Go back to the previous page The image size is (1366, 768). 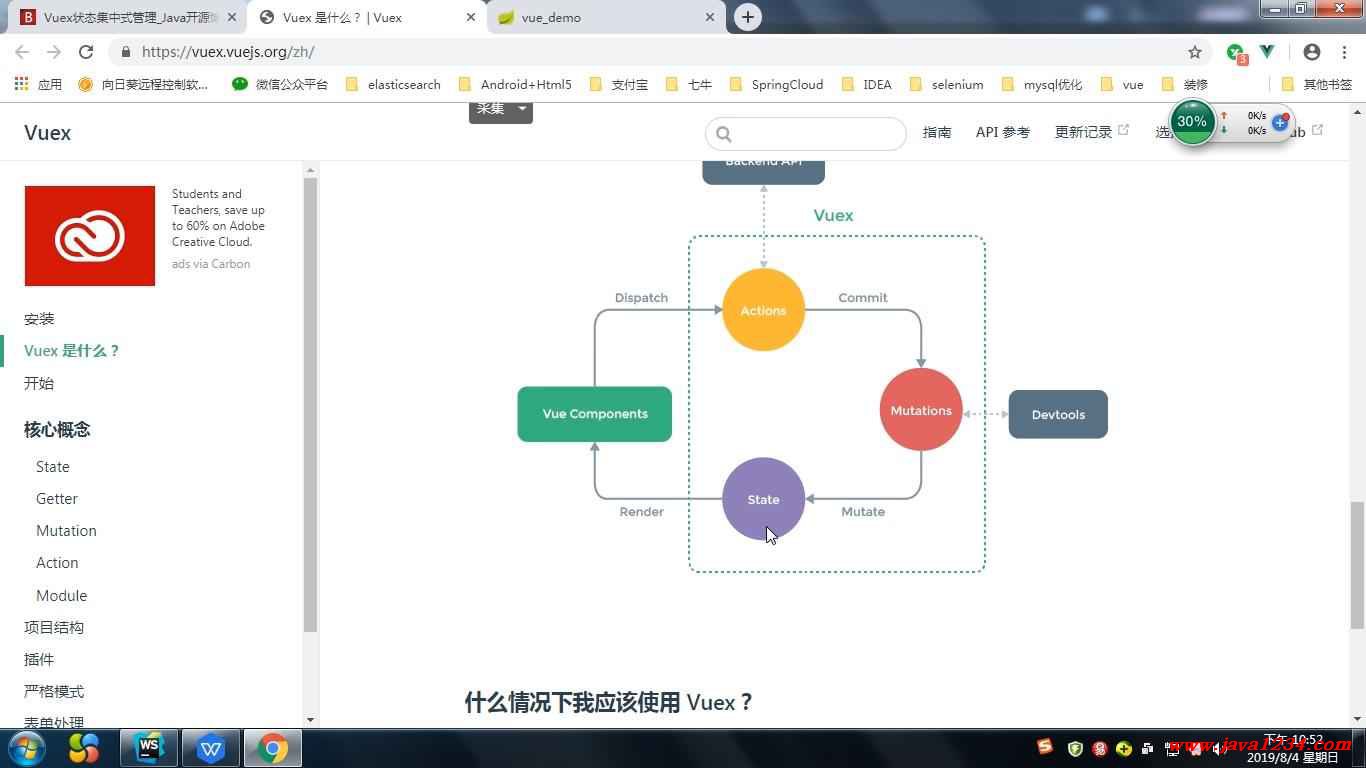click(22, 52)
